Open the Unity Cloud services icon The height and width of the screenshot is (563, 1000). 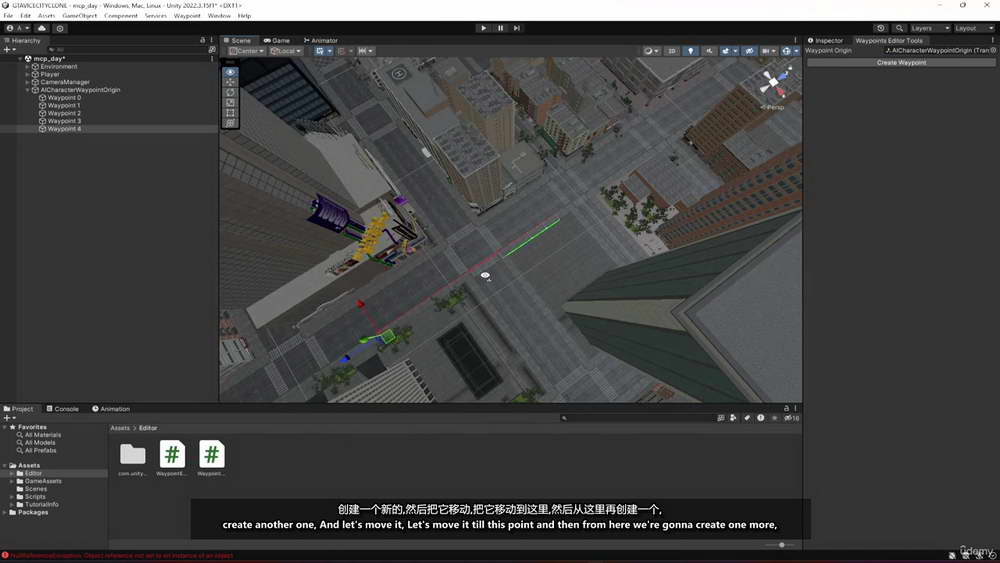point(42,28)
